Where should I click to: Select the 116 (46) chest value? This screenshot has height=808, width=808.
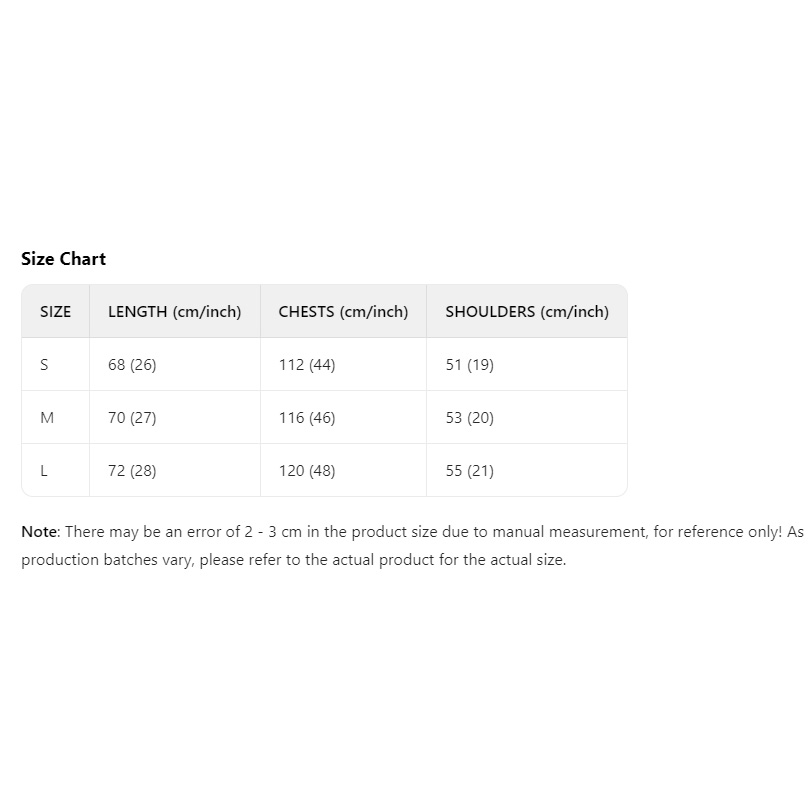307,418
